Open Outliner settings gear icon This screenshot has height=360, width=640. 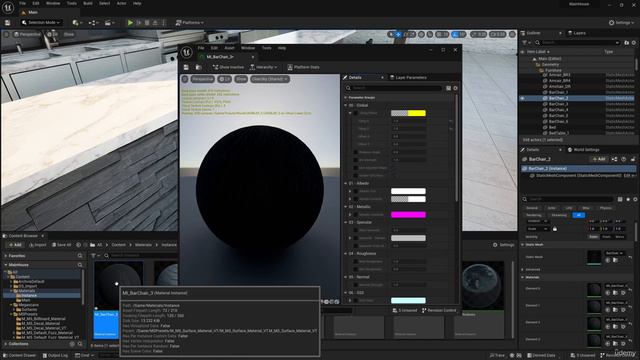click(x=634, y=42)
